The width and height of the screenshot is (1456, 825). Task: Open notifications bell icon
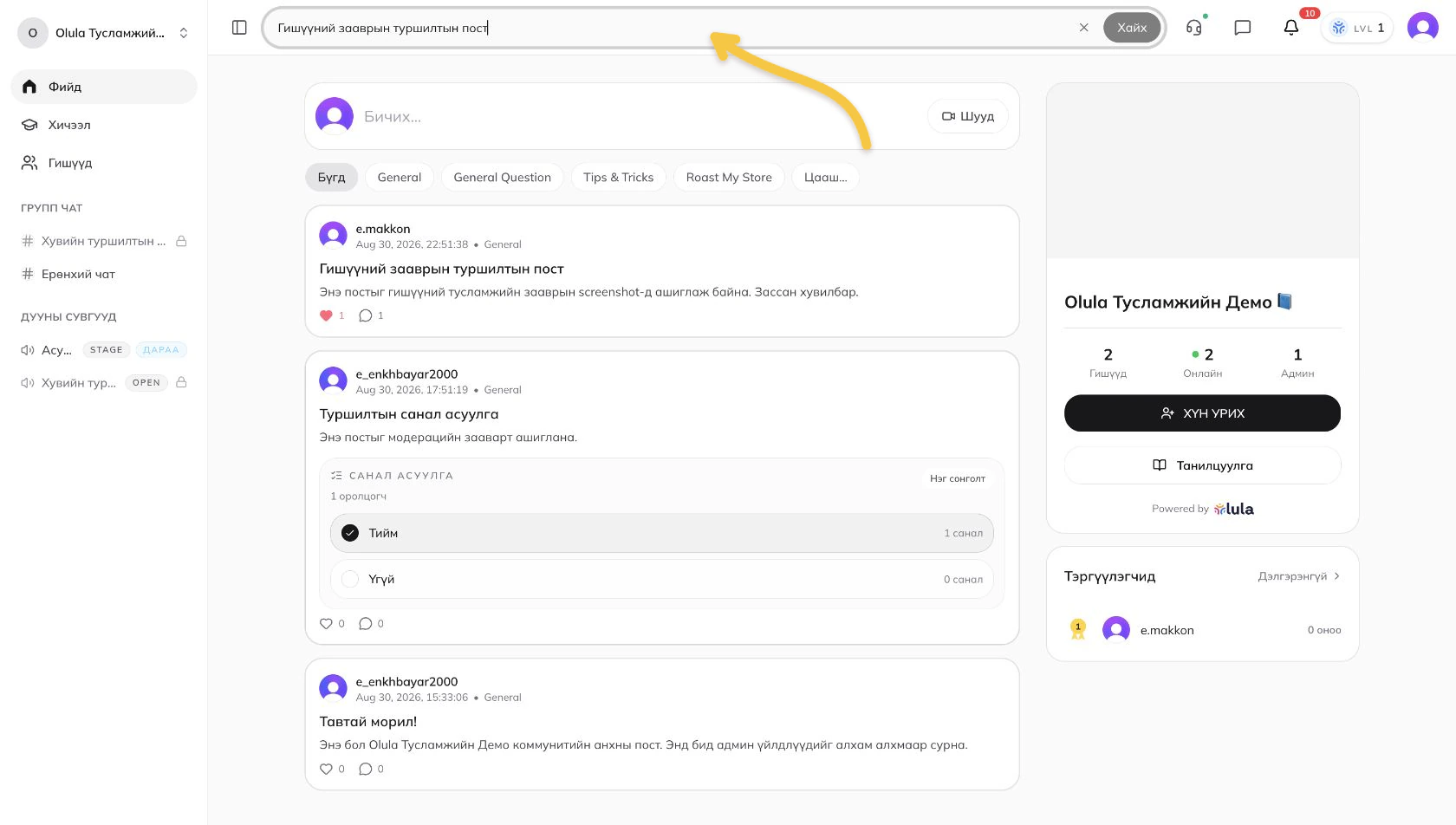pyautogui.click(x=1291, y=28)
